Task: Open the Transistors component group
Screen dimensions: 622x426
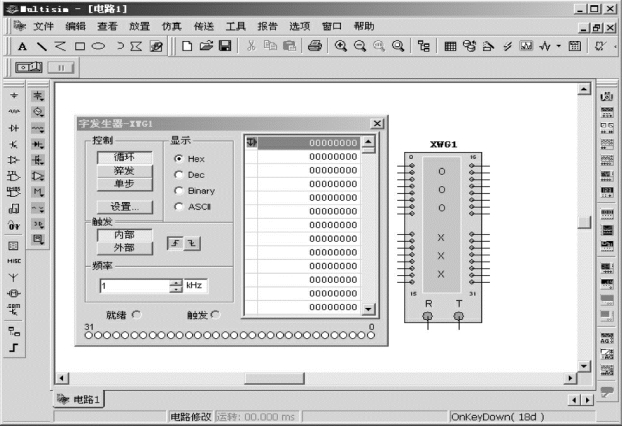Action: pyautogui.click(x=14, y=144)
